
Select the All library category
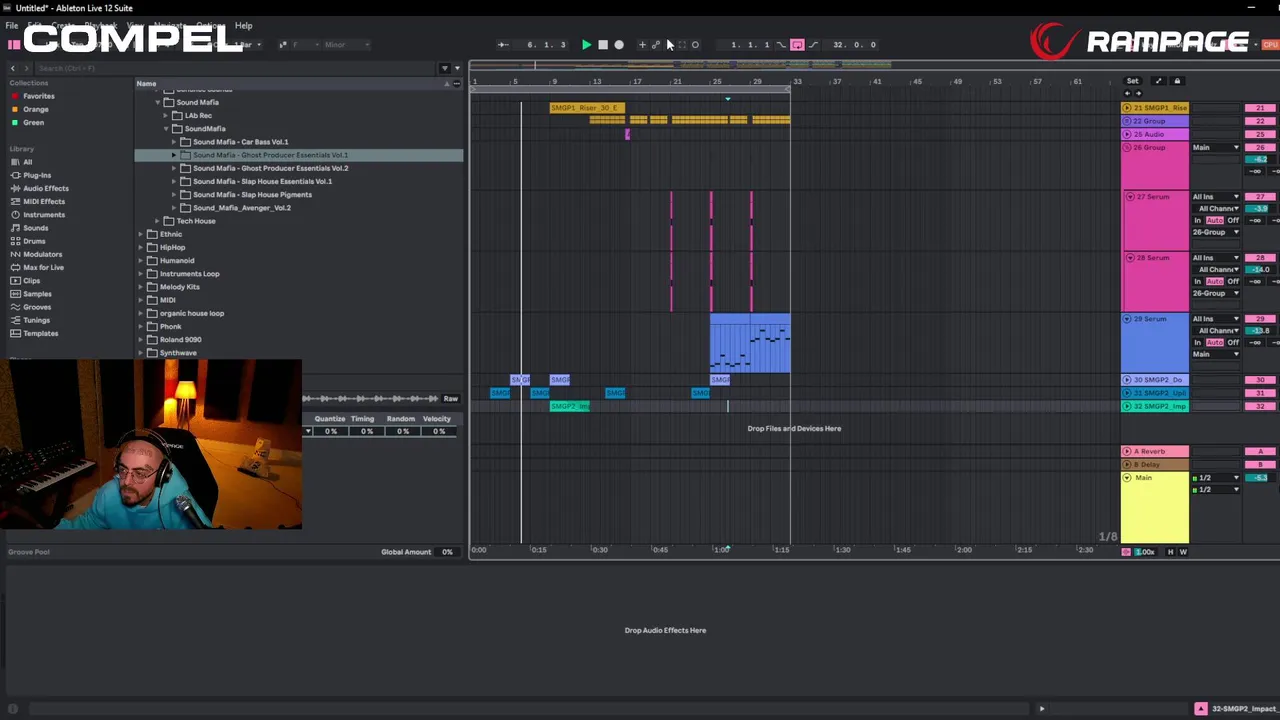tap(27, 162)
